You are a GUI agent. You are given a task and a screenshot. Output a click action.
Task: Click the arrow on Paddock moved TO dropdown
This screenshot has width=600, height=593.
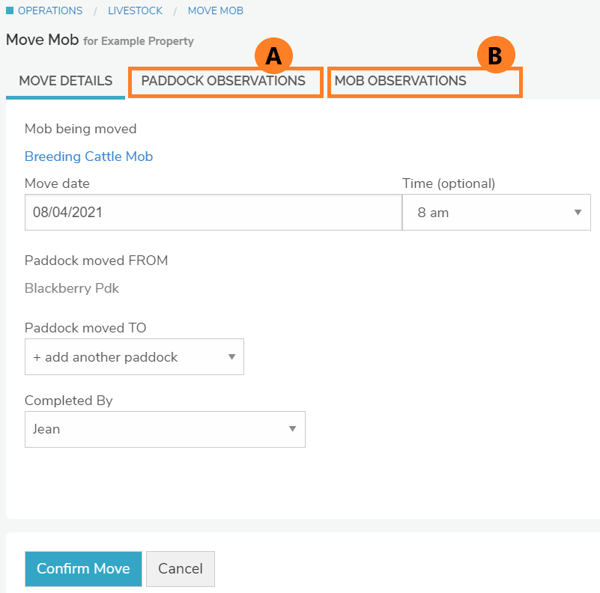click(231, 357)
